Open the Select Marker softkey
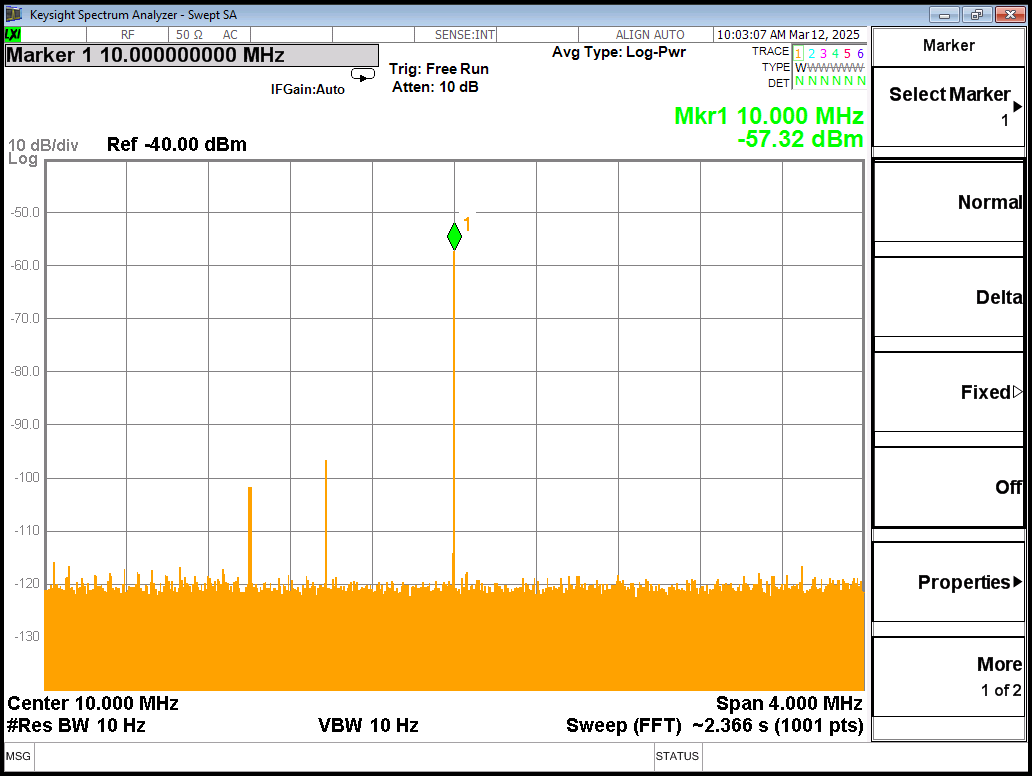The height and width of the screenshot is (776, 1032). (948, 106)
